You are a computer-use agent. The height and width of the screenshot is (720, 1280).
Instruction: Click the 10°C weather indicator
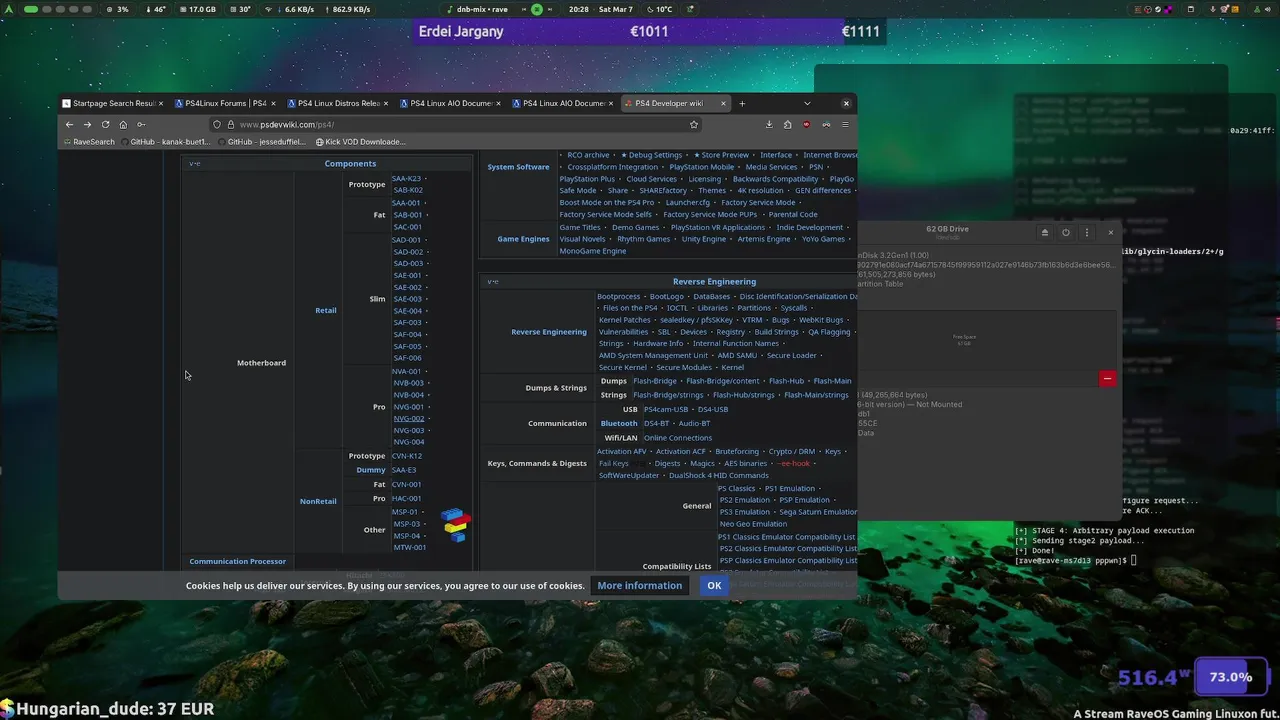(658, 9)
